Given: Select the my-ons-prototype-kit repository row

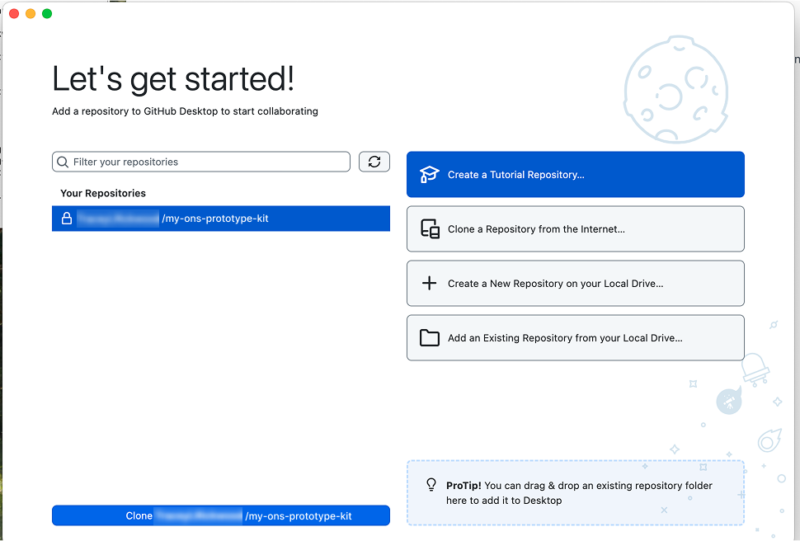Looking at the screenshot, I should point(221,218).
